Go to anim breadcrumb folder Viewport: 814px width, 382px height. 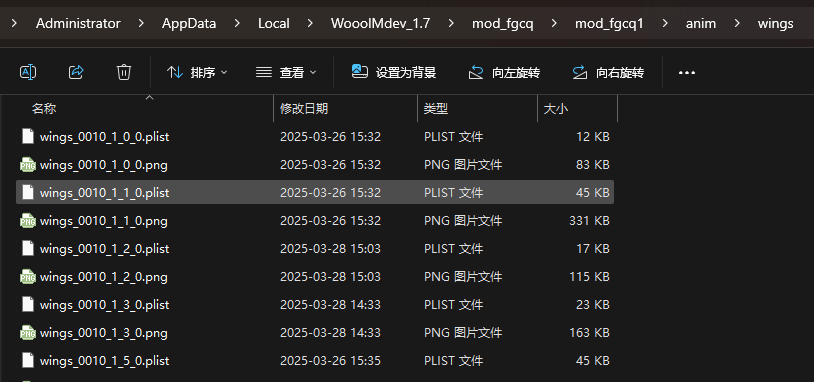(x=701, y=23)
